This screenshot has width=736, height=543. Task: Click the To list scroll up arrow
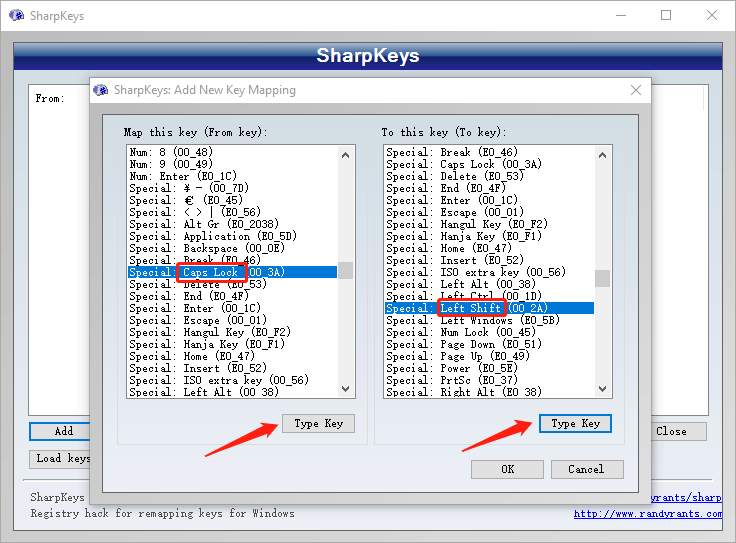tap(603, 155)
